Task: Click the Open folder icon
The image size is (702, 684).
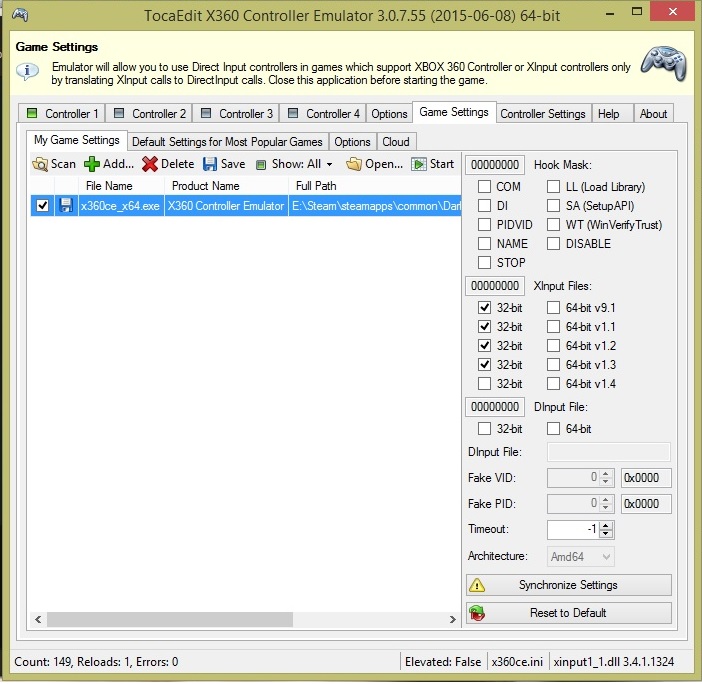Action: 354,164
